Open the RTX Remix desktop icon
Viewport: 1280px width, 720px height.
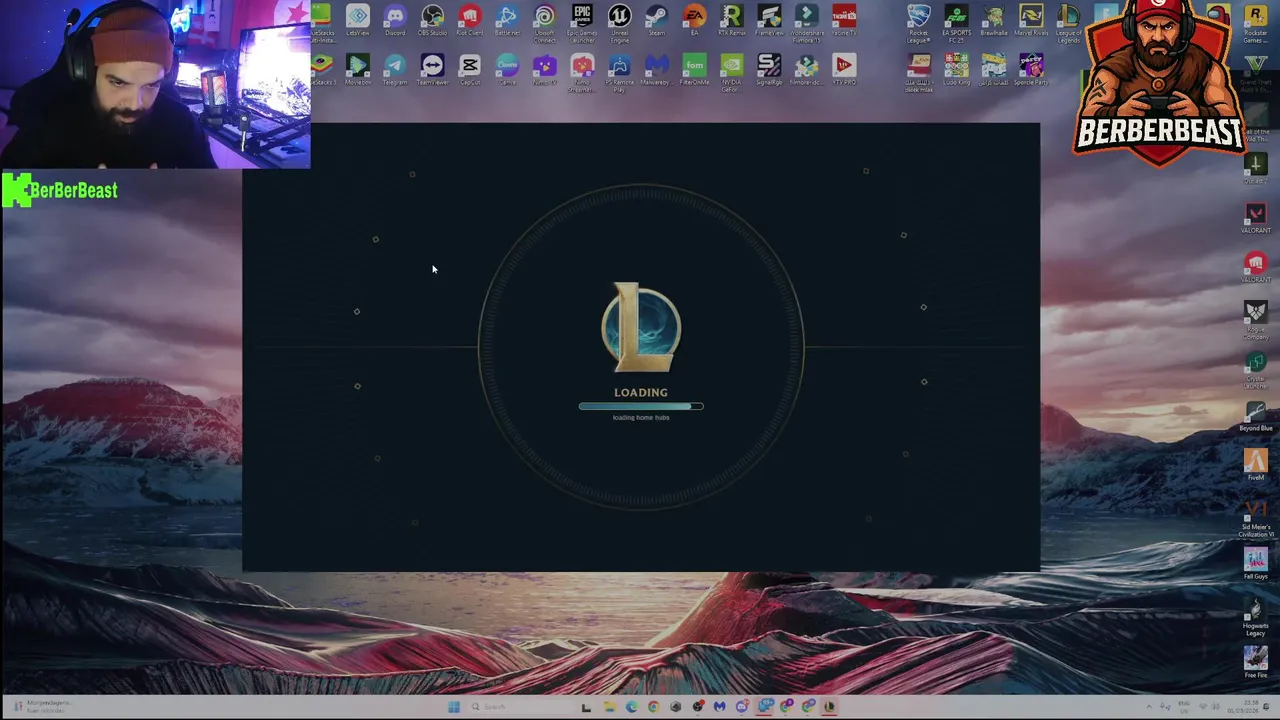click(731, 20)
